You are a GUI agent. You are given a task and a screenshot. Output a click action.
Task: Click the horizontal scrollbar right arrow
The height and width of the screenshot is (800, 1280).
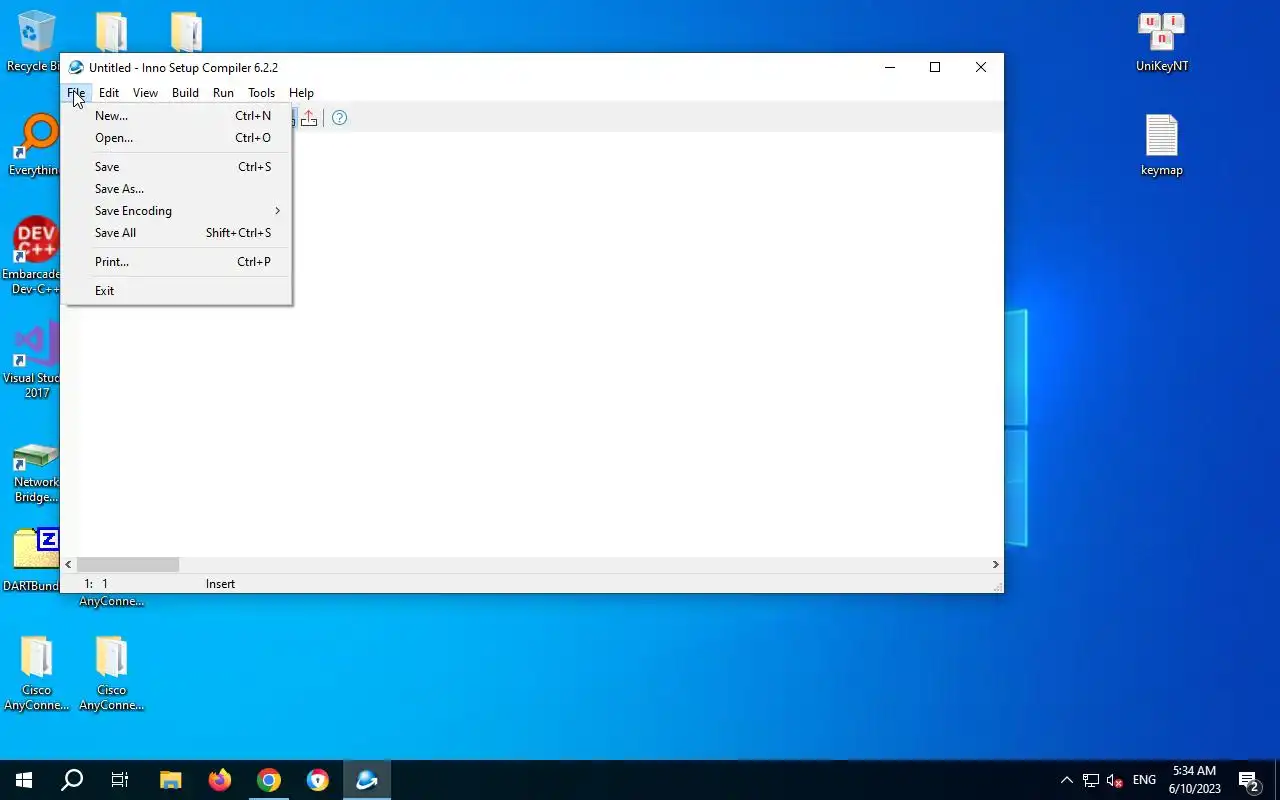[995, 565]
